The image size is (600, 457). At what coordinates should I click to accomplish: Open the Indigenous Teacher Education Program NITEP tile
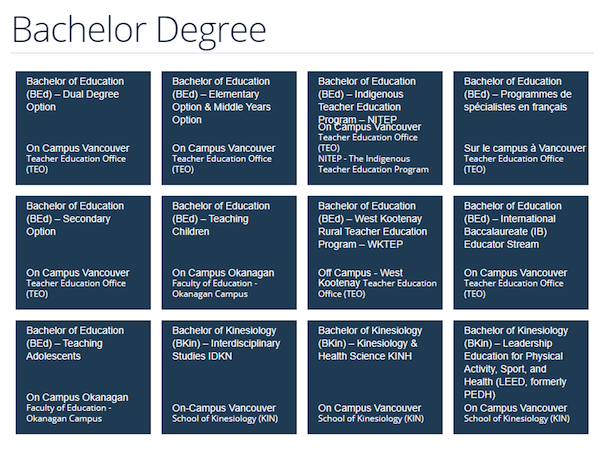[x=375, y=128]
